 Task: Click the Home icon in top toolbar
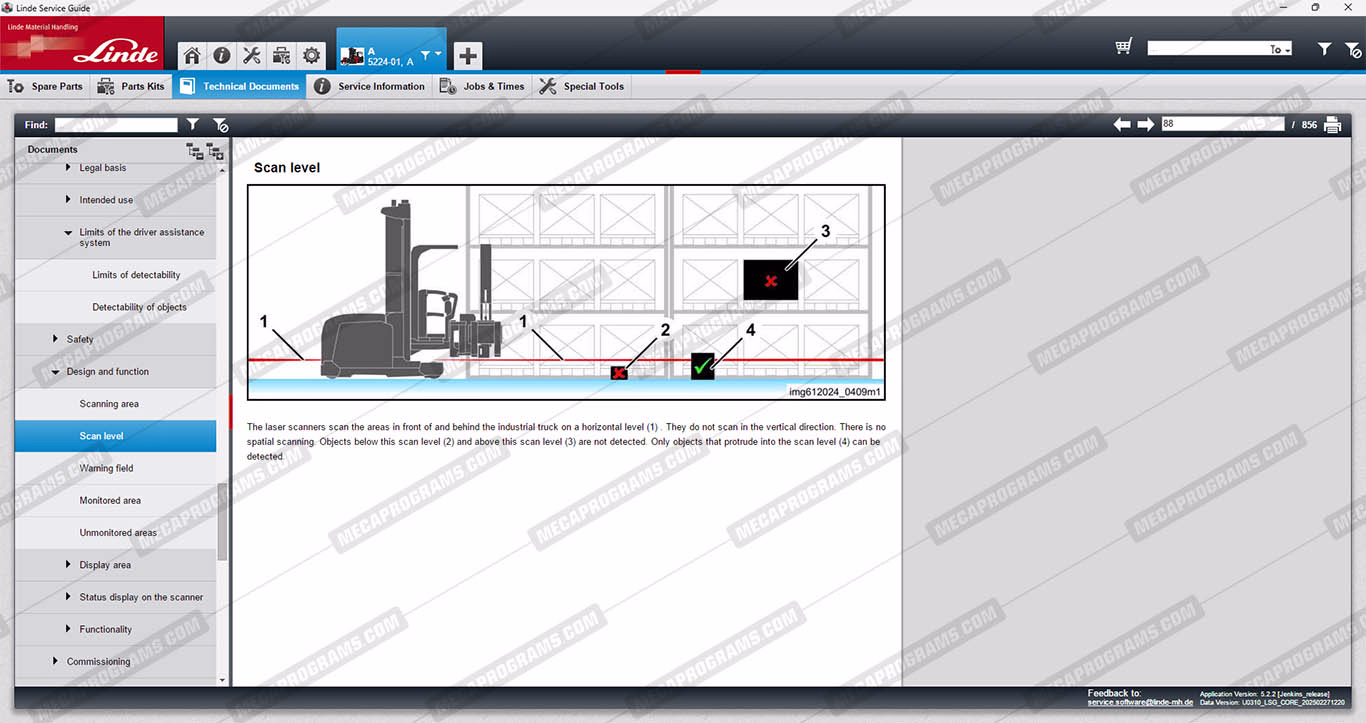click(x=192, y=55)
